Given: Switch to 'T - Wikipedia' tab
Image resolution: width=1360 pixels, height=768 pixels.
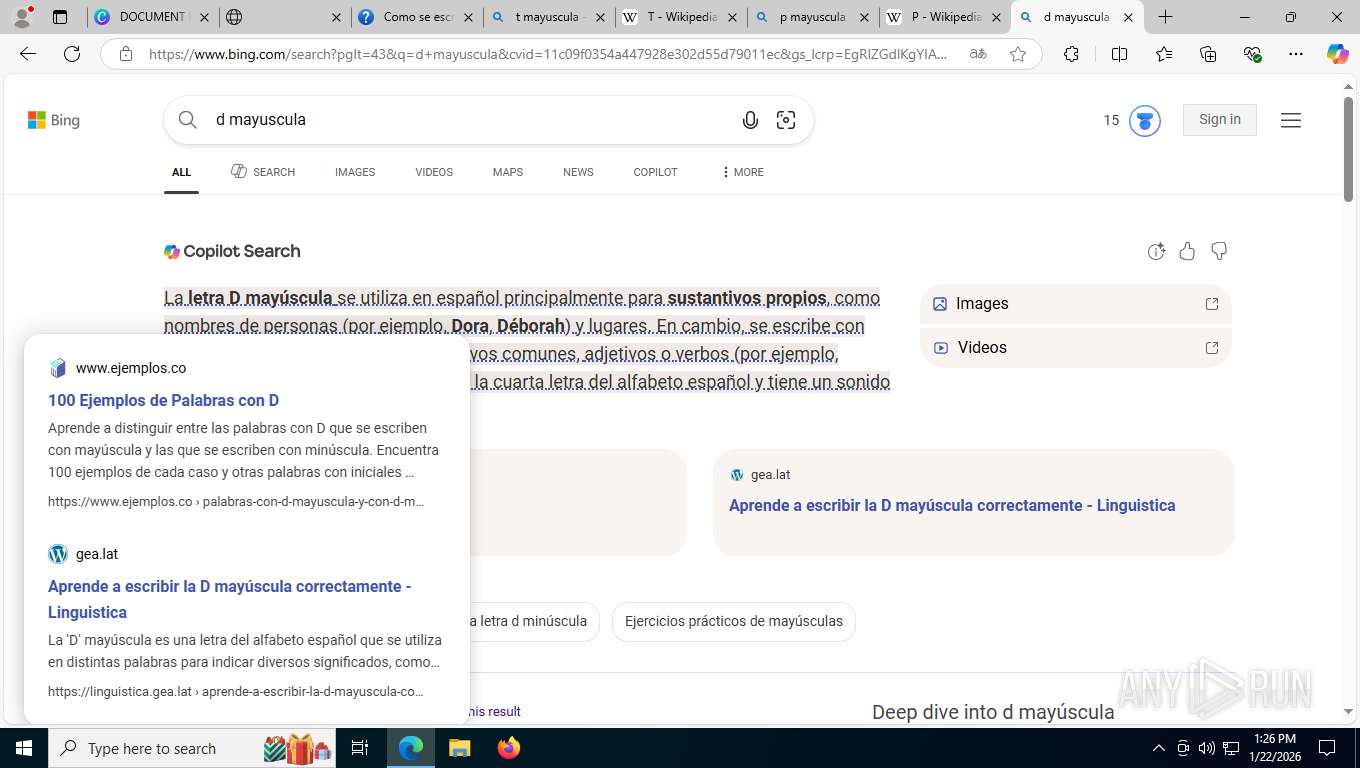Looking at the screenshot, I should coord(681,17).
